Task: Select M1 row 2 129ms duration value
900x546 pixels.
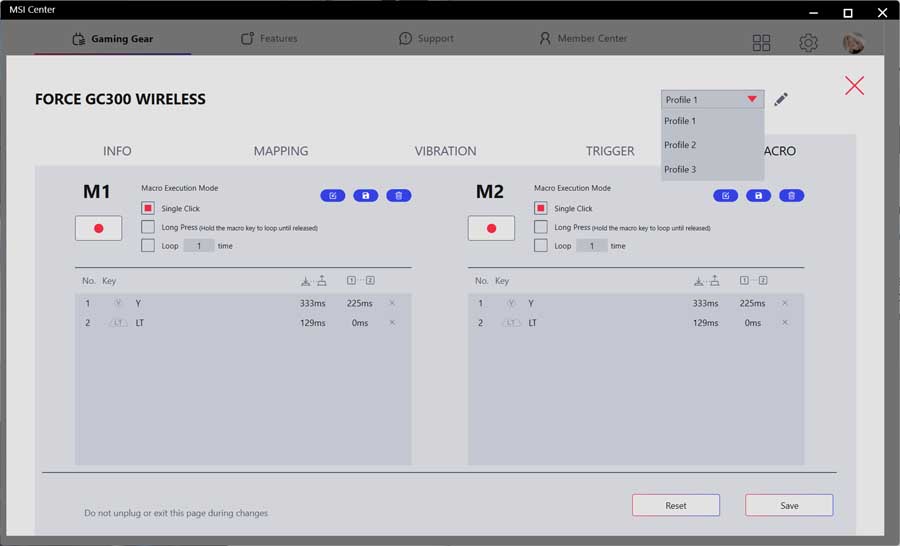Action: (x=312, y=323)
